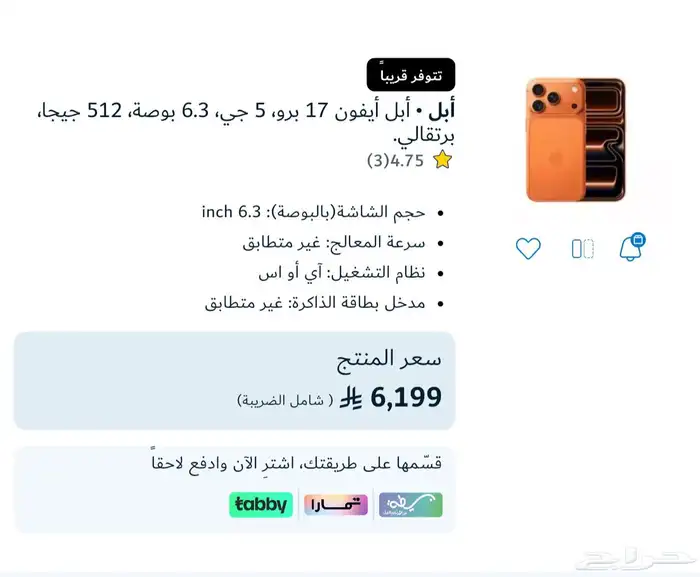700x577 pixels.
Task: Open the orange iPhone 17 Pro thumbnail
Action: [576, 140]
